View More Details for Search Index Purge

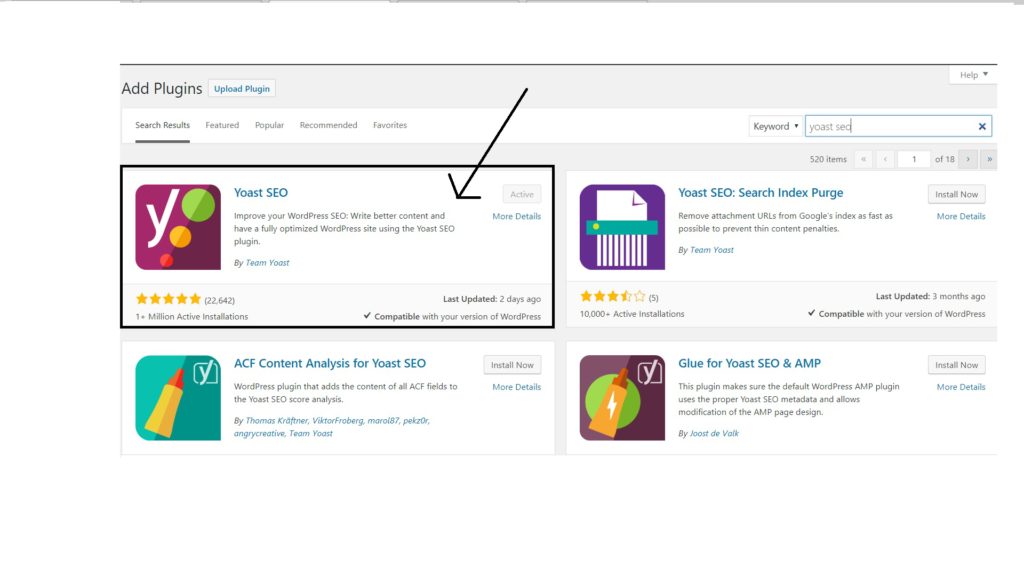[x=961, y=216]
